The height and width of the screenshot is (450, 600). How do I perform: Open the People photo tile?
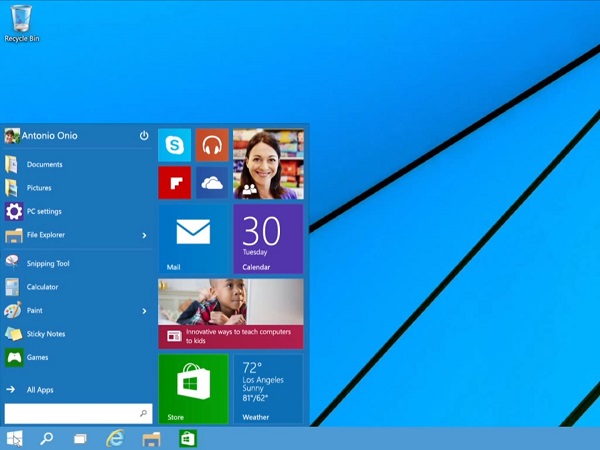click(x=268, y=164)
